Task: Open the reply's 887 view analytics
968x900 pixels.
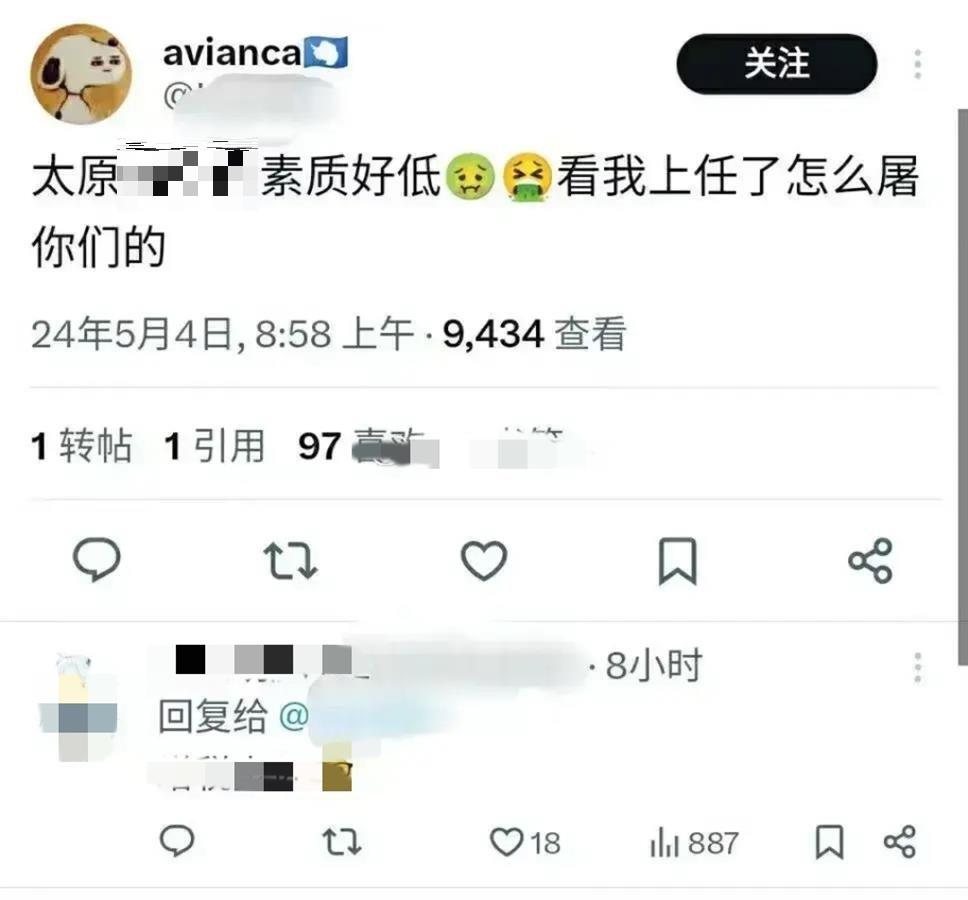Action: click(694, 843)
